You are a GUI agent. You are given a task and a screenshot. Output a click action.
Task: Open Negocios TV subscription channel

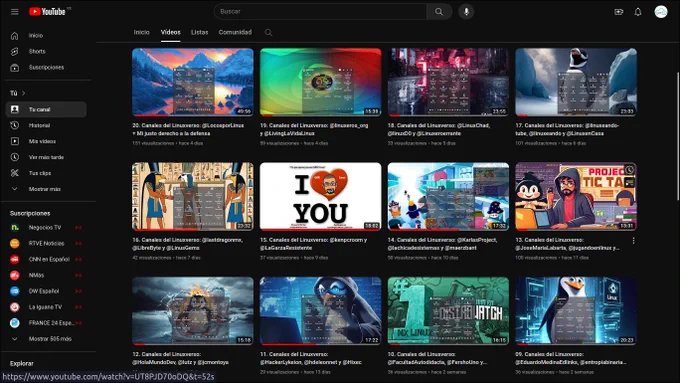click(x=46, y=227)
